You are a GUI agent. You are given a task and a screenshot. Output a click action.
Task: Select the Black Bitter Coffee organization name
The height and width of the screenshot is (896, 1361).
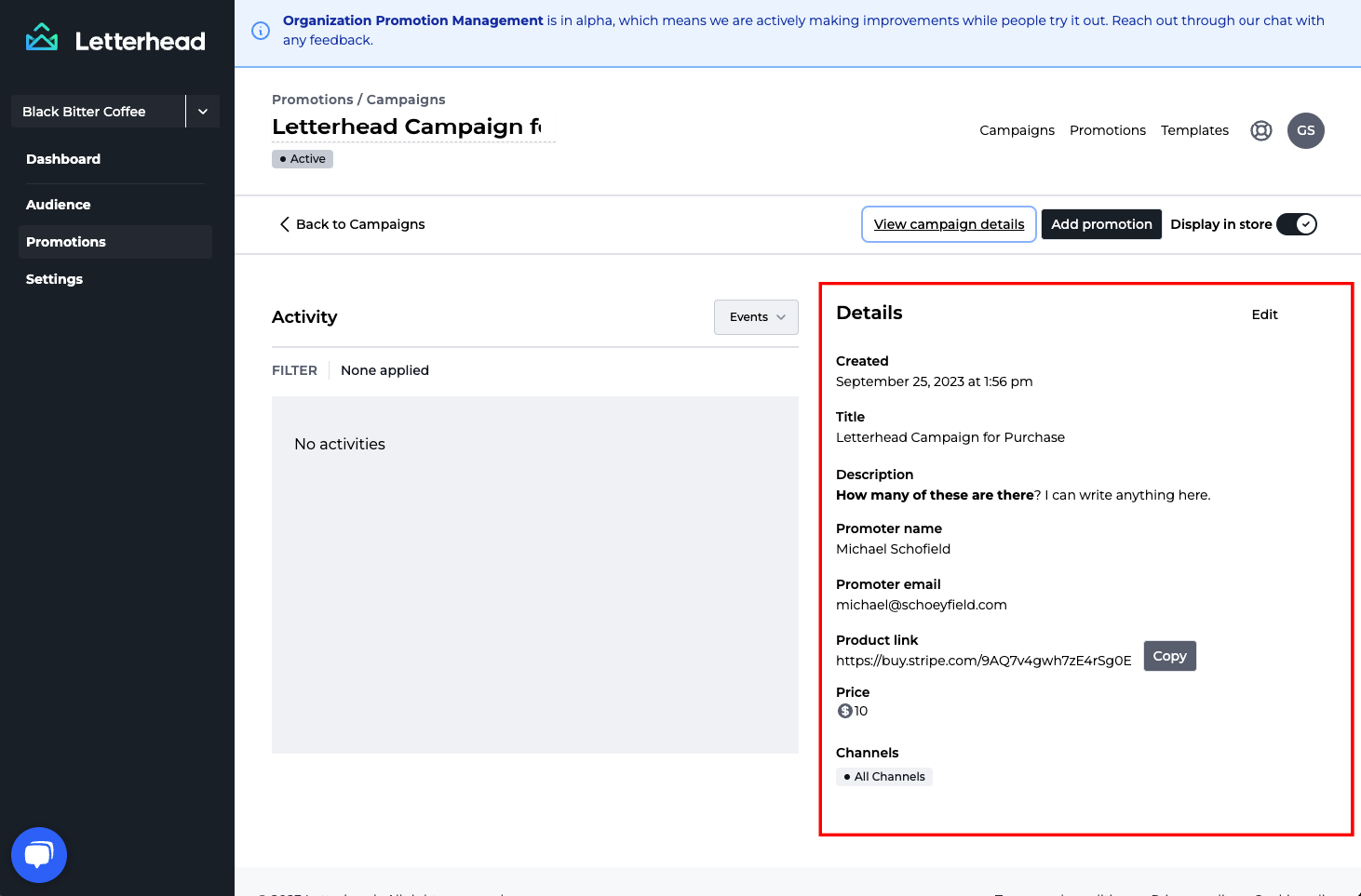coord(84,112)
